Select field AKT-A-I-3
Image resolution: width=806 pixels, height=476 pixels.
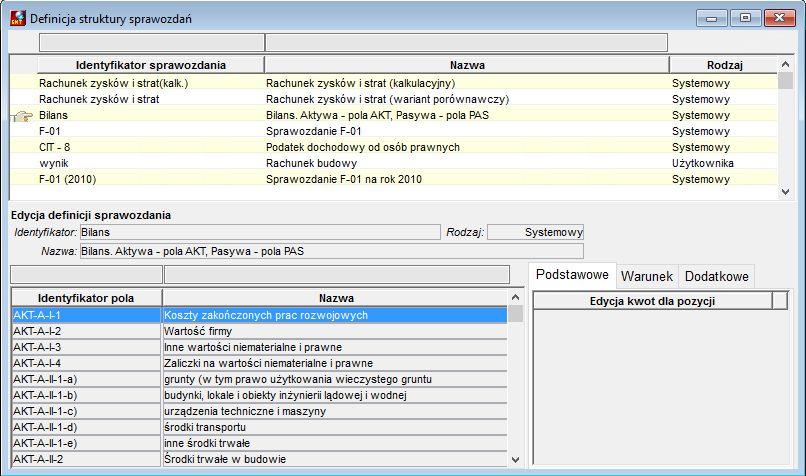pyautogui.click(x=86, y=347)
